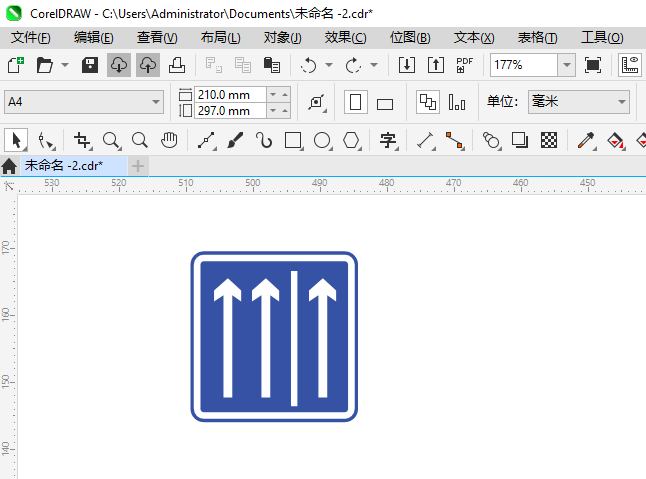The image size is (646, 479).
Task: Increase page height with the up stepper
Action: point(285,111)
